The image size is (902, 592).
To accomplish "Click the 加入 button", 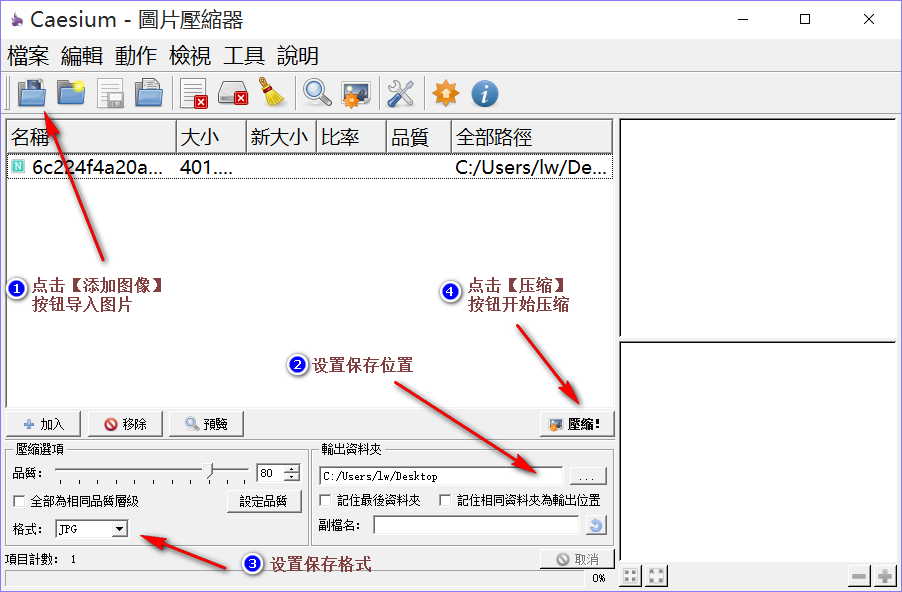I will (44, 424).
